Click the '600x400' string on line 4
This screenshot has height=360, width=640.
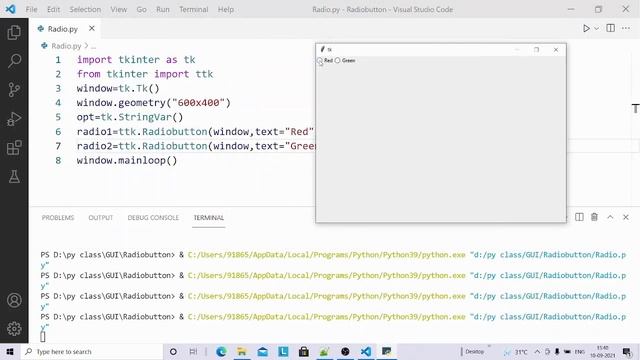coord(198,103)
